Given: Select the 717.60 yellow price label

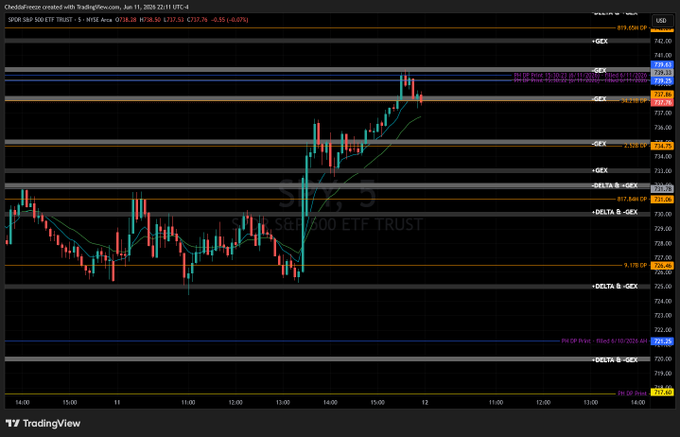Looking at the screenshot, I should [x=663, y=393].
